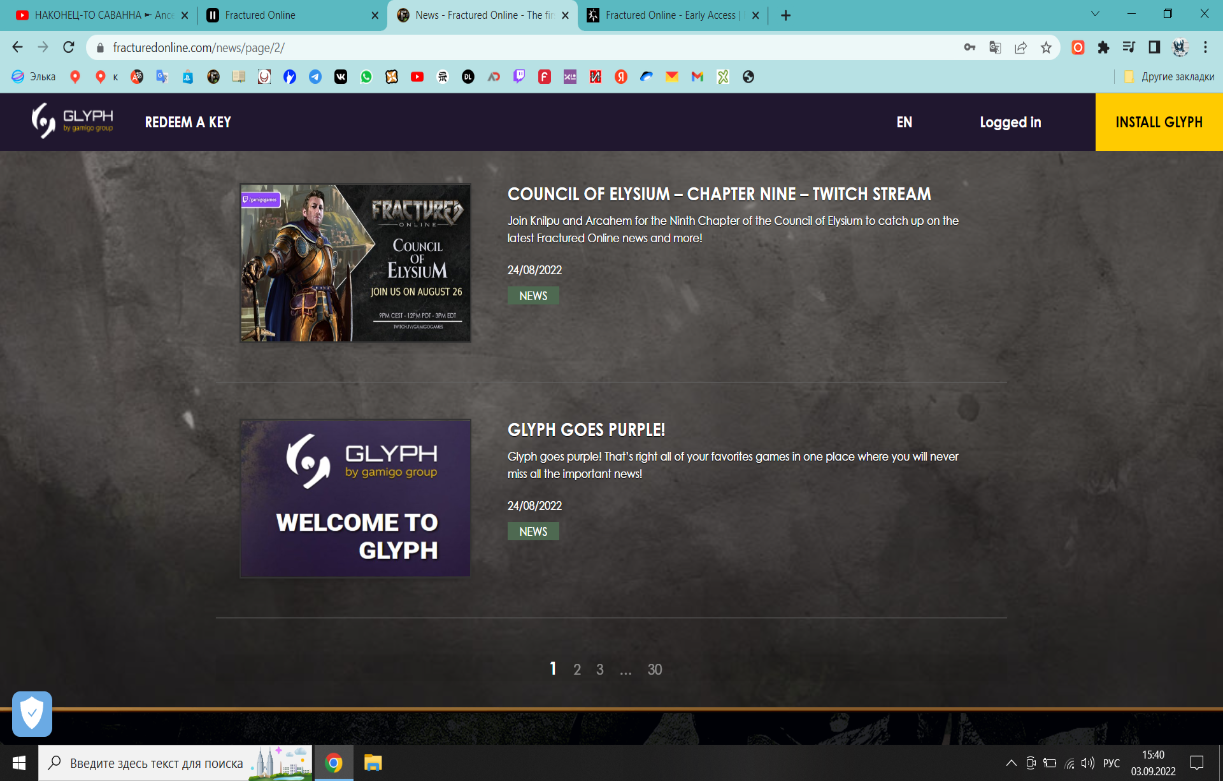
Task: View site information via the padlock
Action: [100, 47]
